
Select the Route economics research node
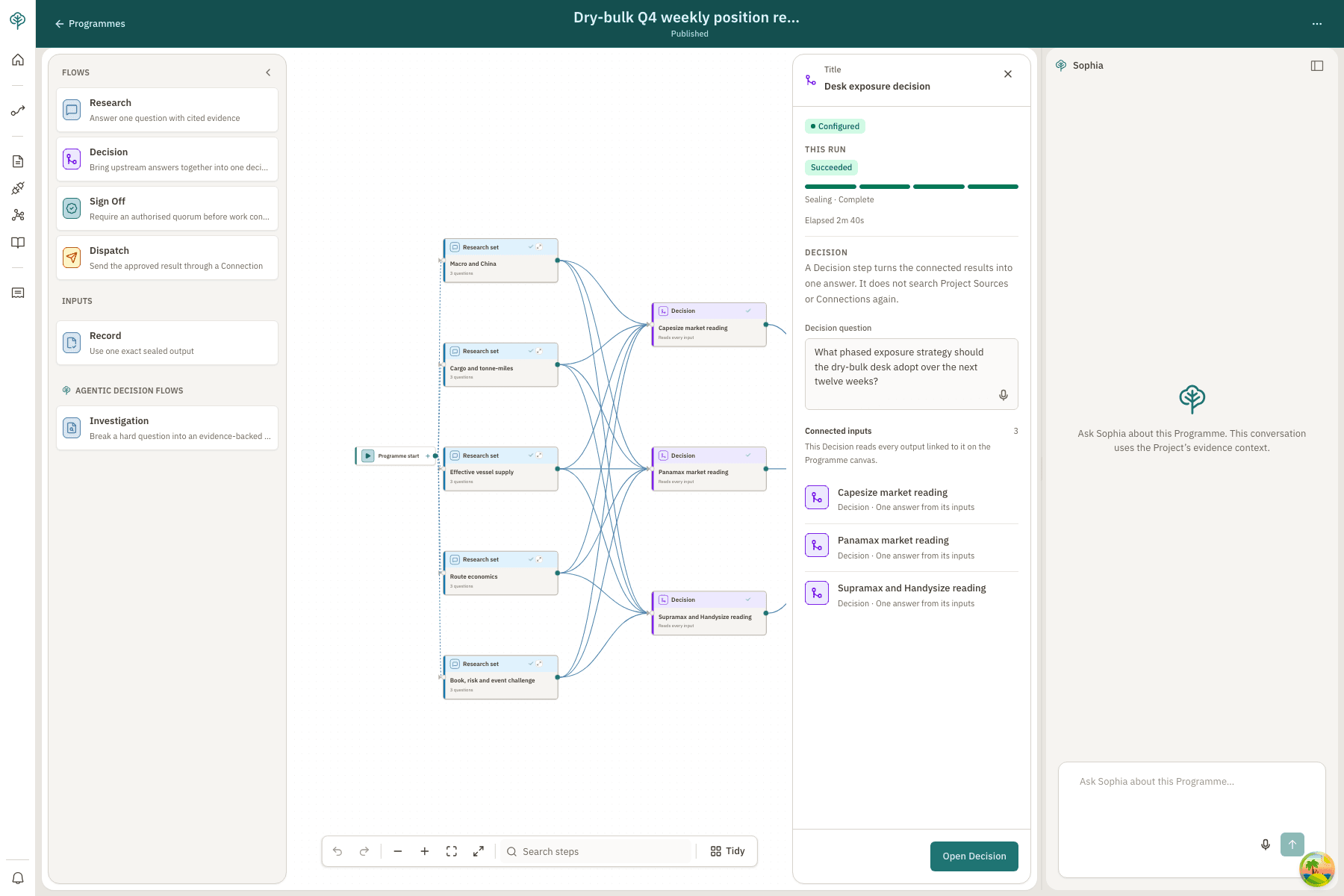coord(501,573)
